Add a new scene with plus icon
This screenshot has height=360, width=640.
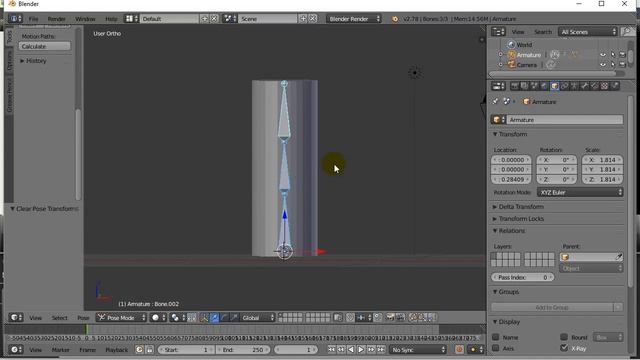pos(303,19)
